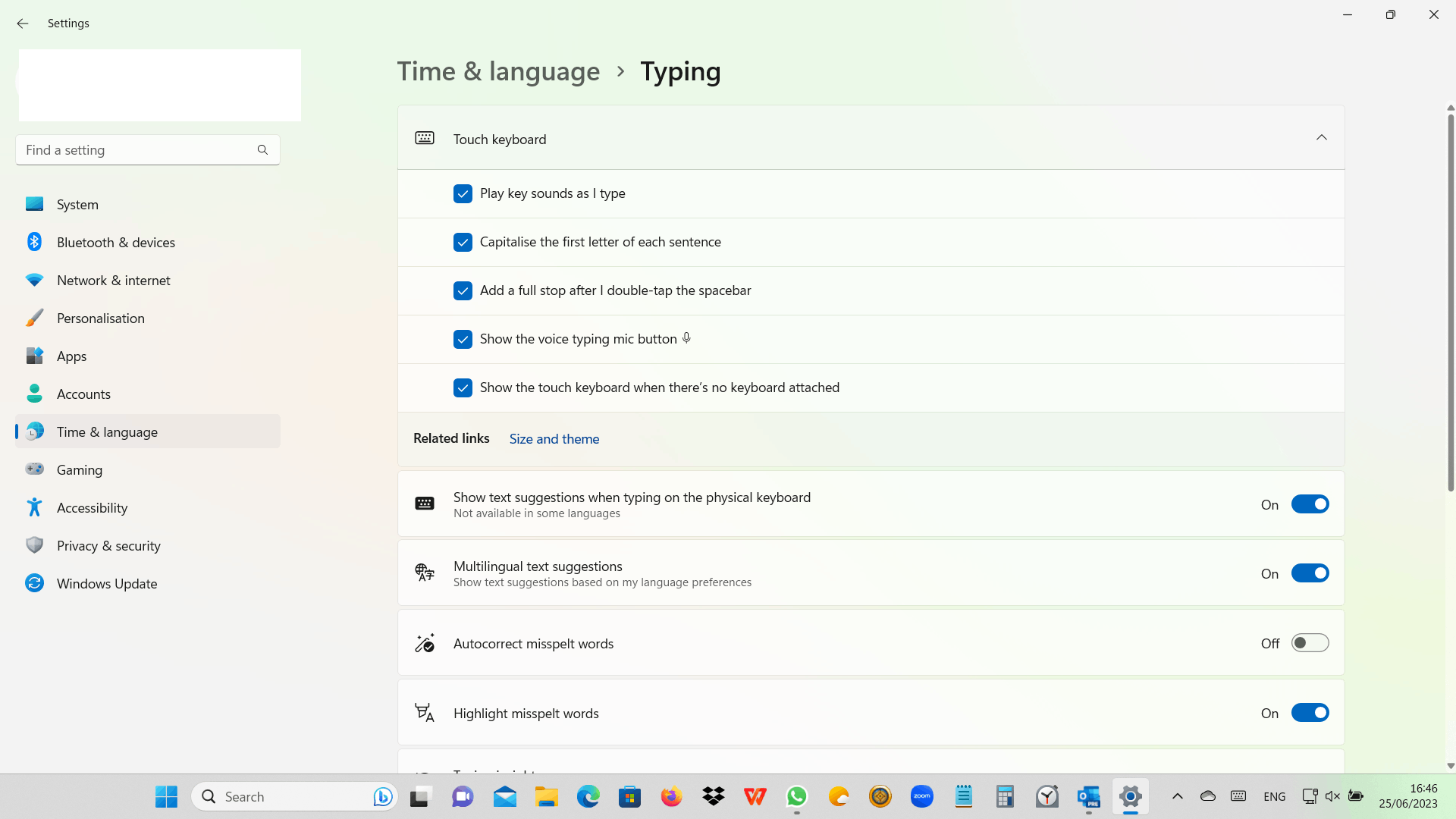1456x819 pixels.
Task: Uncheck Show the voice typing mic button
Action: (463, 339)
